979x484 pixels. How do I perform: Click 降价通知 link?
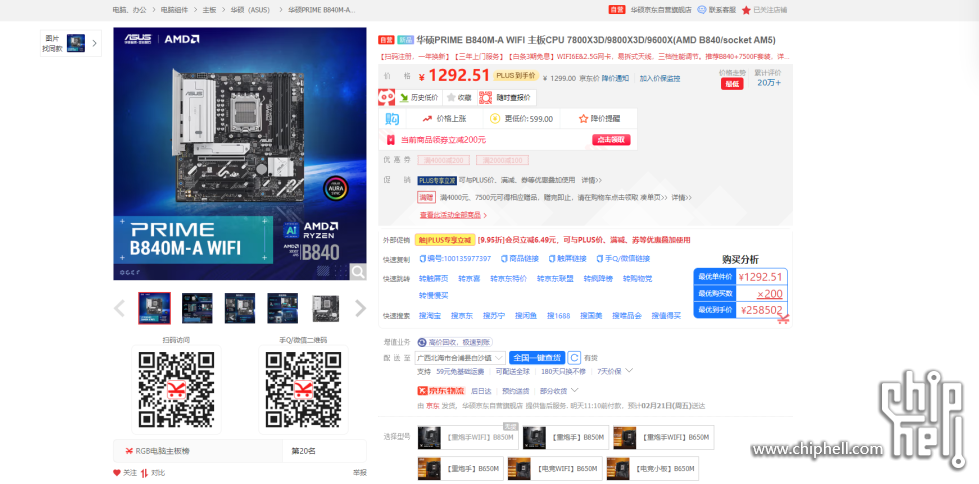tap(615, 78)
